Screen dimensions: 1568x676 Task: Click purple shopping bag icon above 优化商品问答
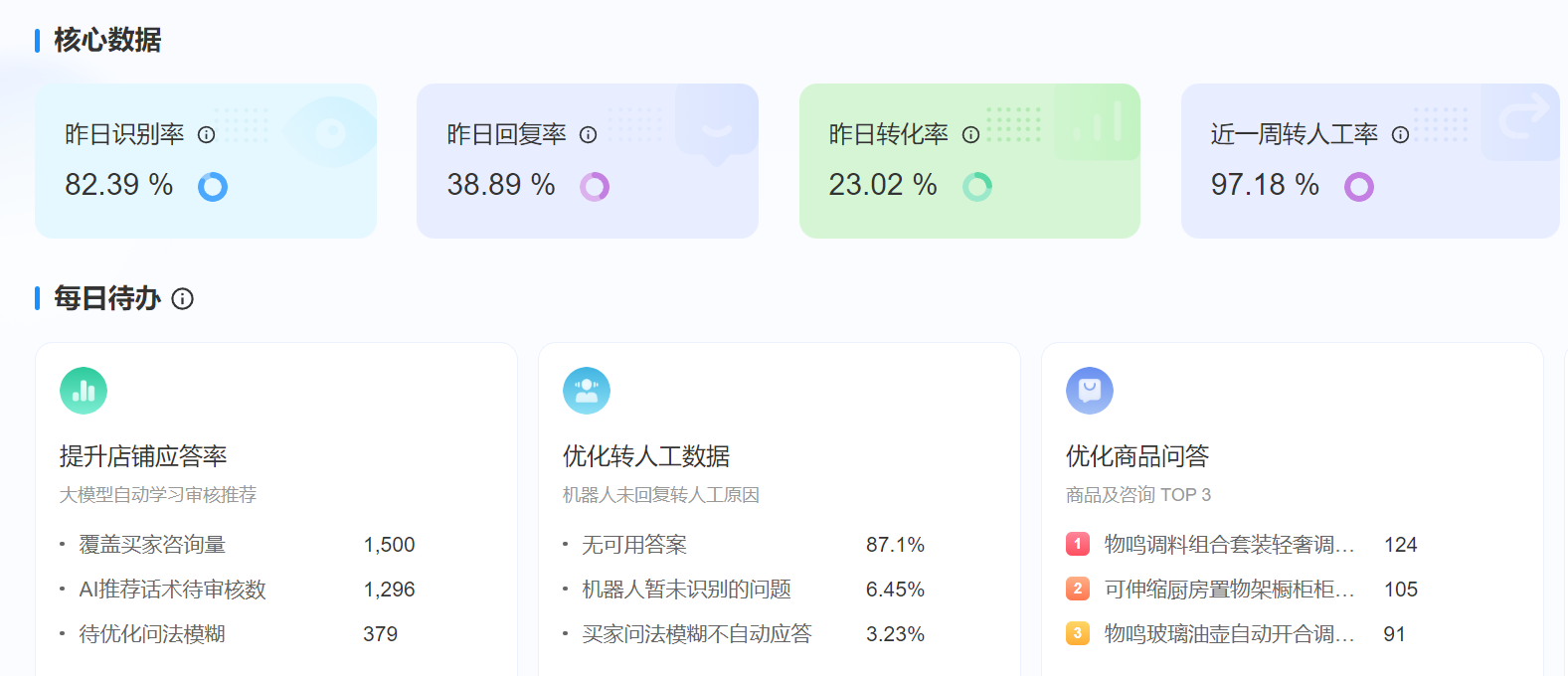point(1090,391)
